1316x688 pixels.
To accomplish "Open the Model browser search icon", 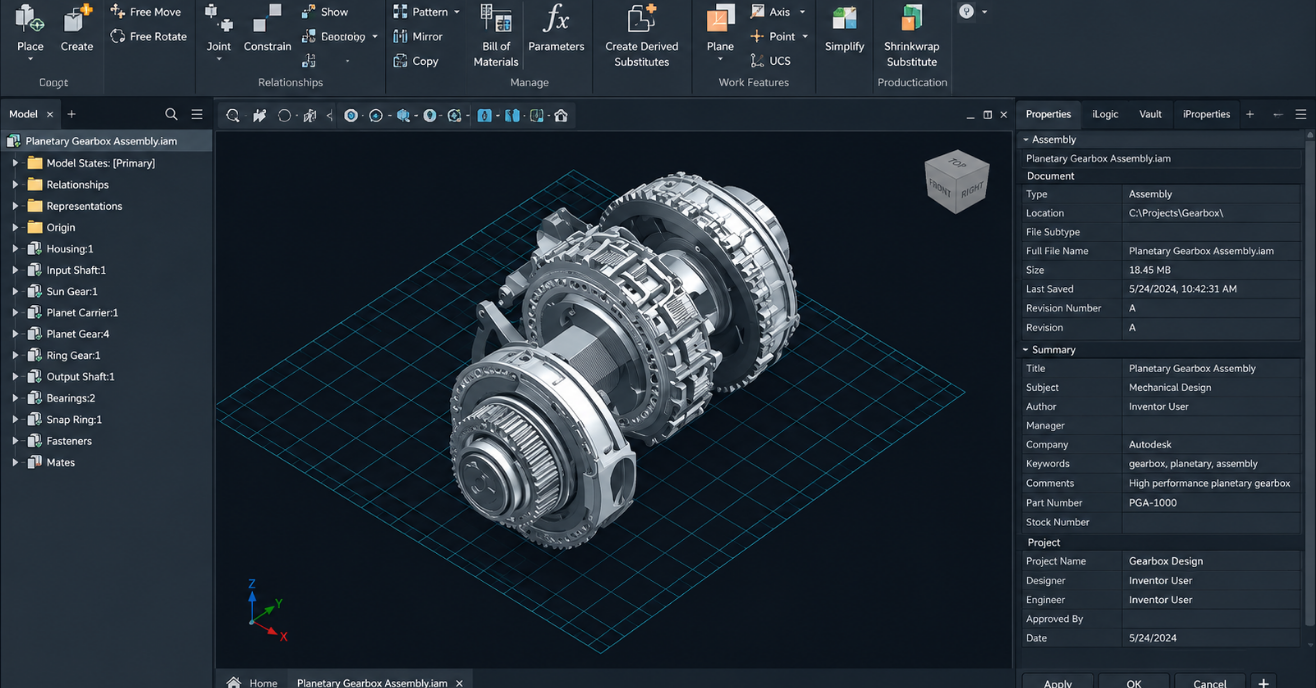I will 171,114.
